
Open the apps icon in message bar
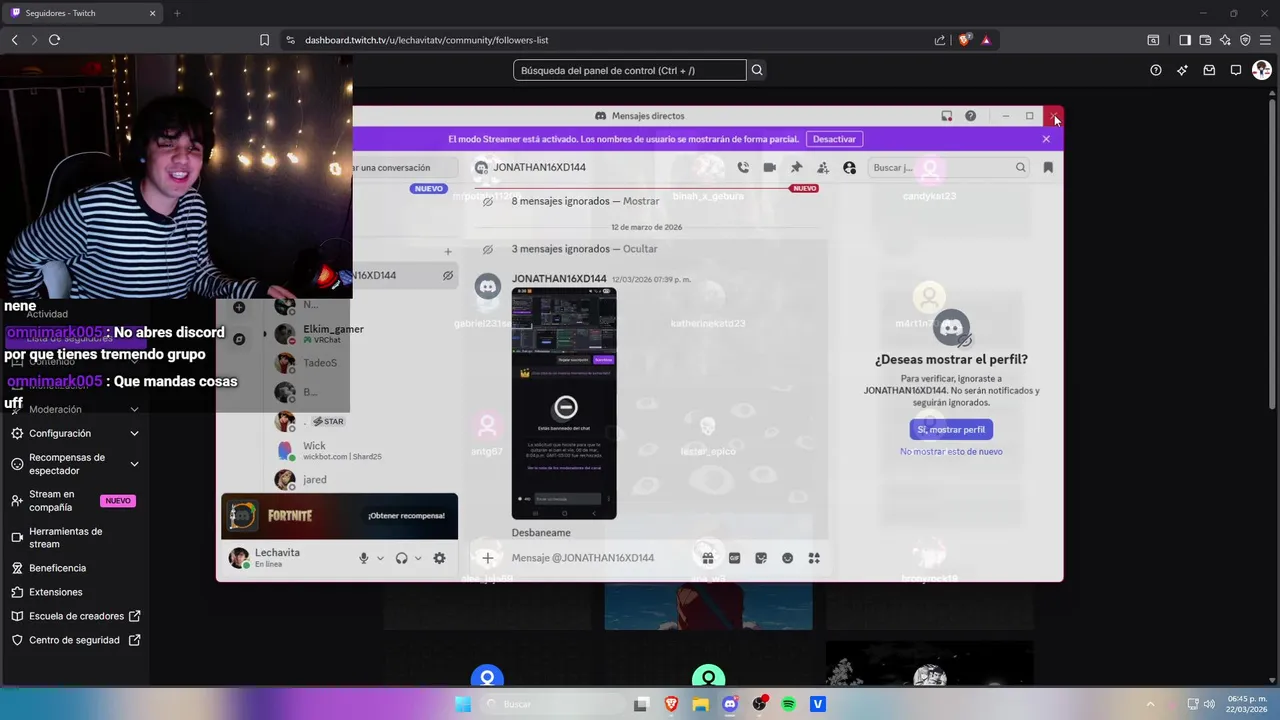814,558
